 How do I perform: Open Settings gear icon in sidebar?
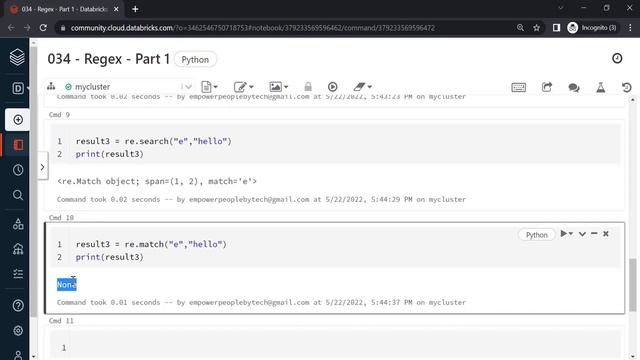pyautogui.click(x=18, y=330)
